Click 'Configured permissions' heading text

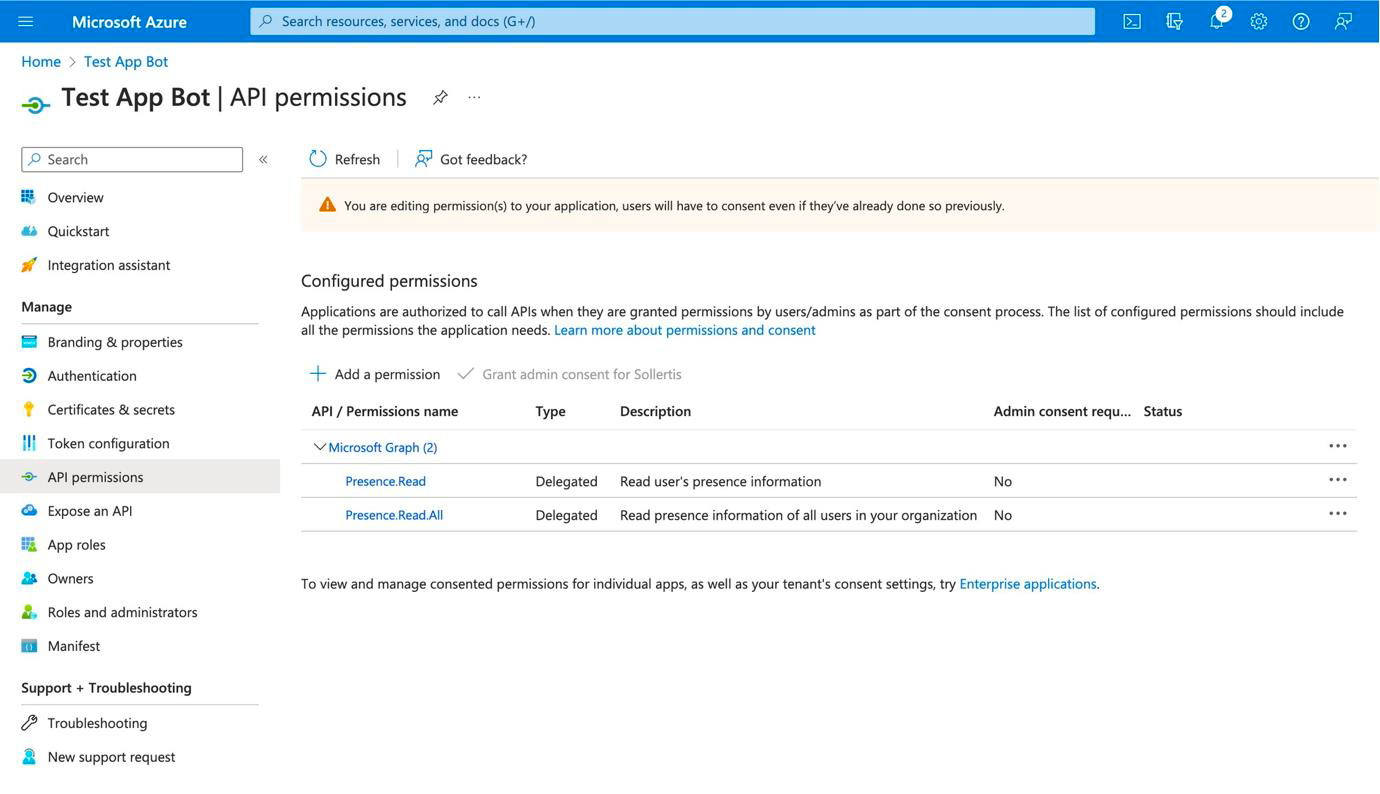coord(389,281)
